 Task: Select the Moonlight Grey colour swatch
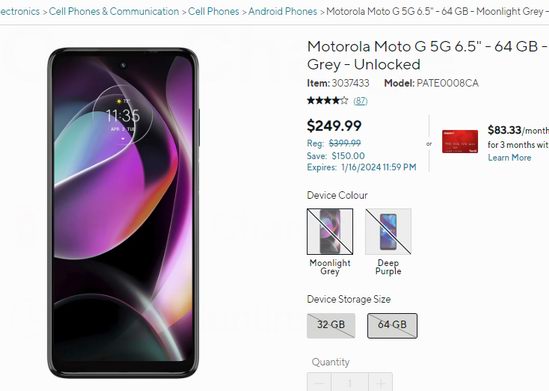click(x=330, y=231)
